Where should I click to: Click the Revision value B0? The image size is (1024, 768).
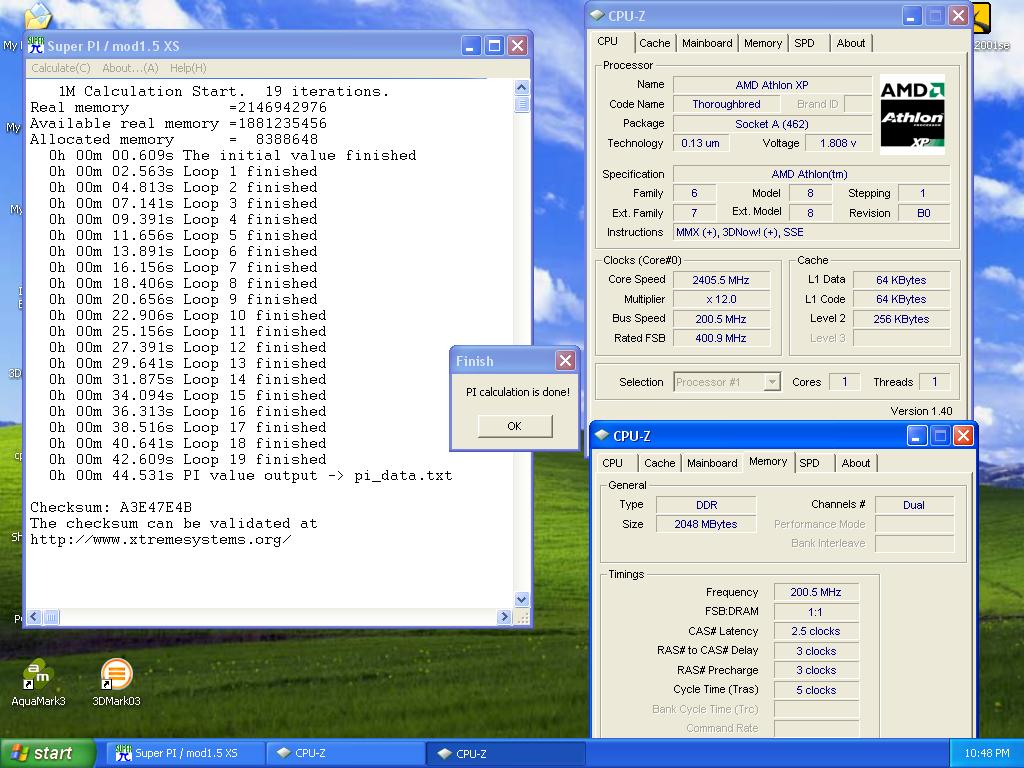pyautogui.click(x=923, y=213)
